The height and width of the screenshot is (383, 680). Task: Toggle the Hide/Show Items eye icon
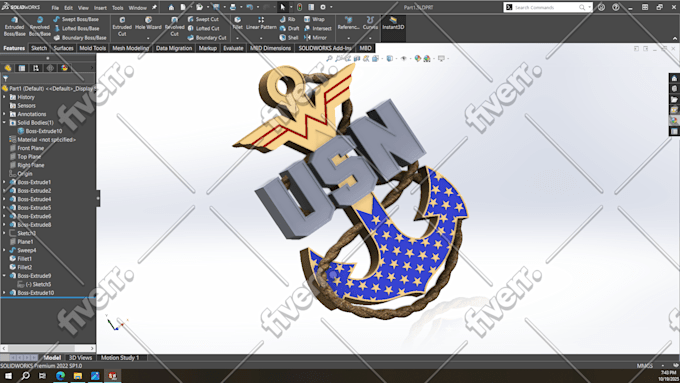[x=404, y=59]
